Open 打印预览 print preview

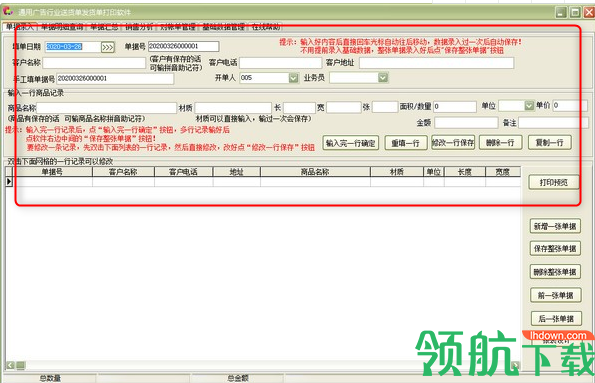[x=554, y=183]
